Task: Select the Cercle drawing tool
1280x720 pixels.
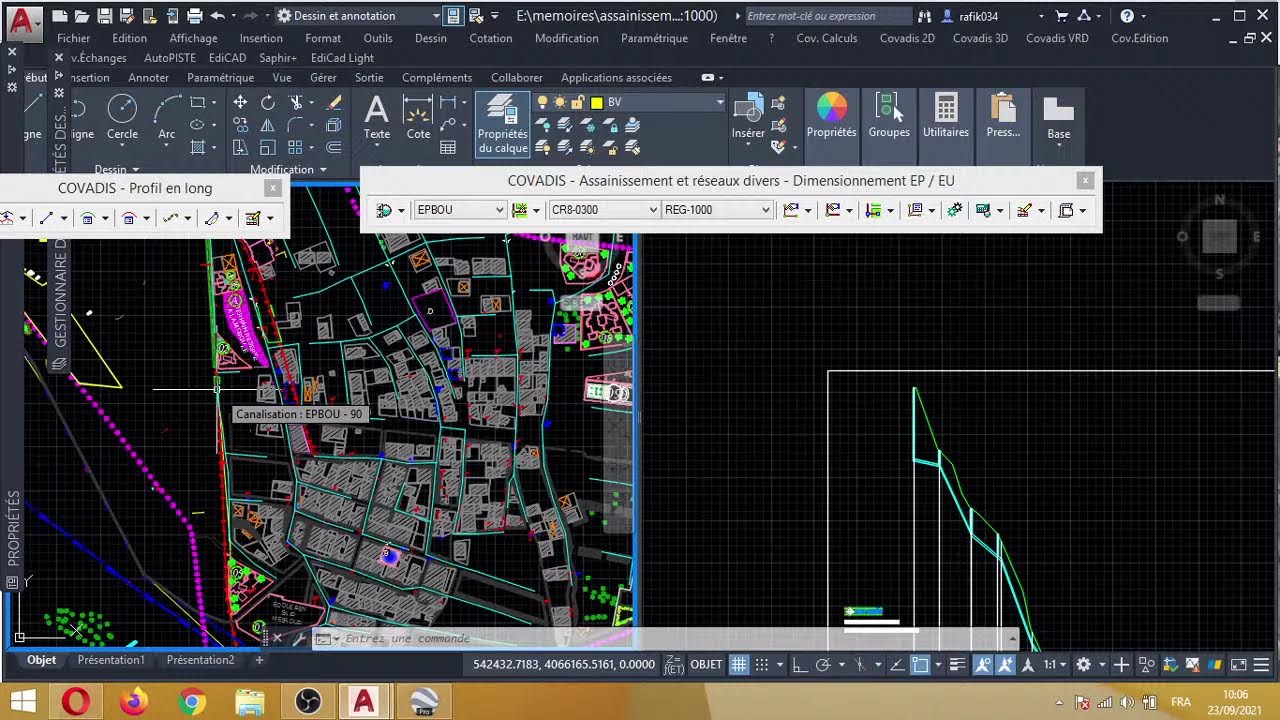Action: tap(122, 118)
